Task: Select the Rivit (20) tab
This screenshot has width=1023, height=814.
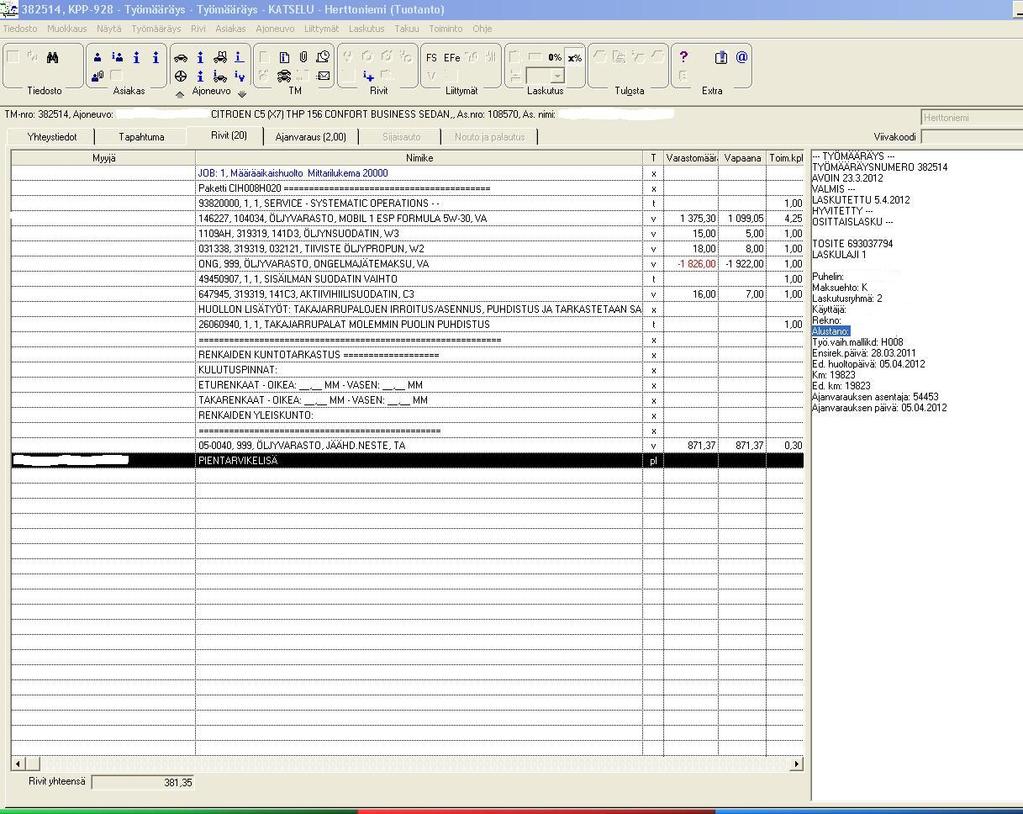Action: click(x=228, y=136)
